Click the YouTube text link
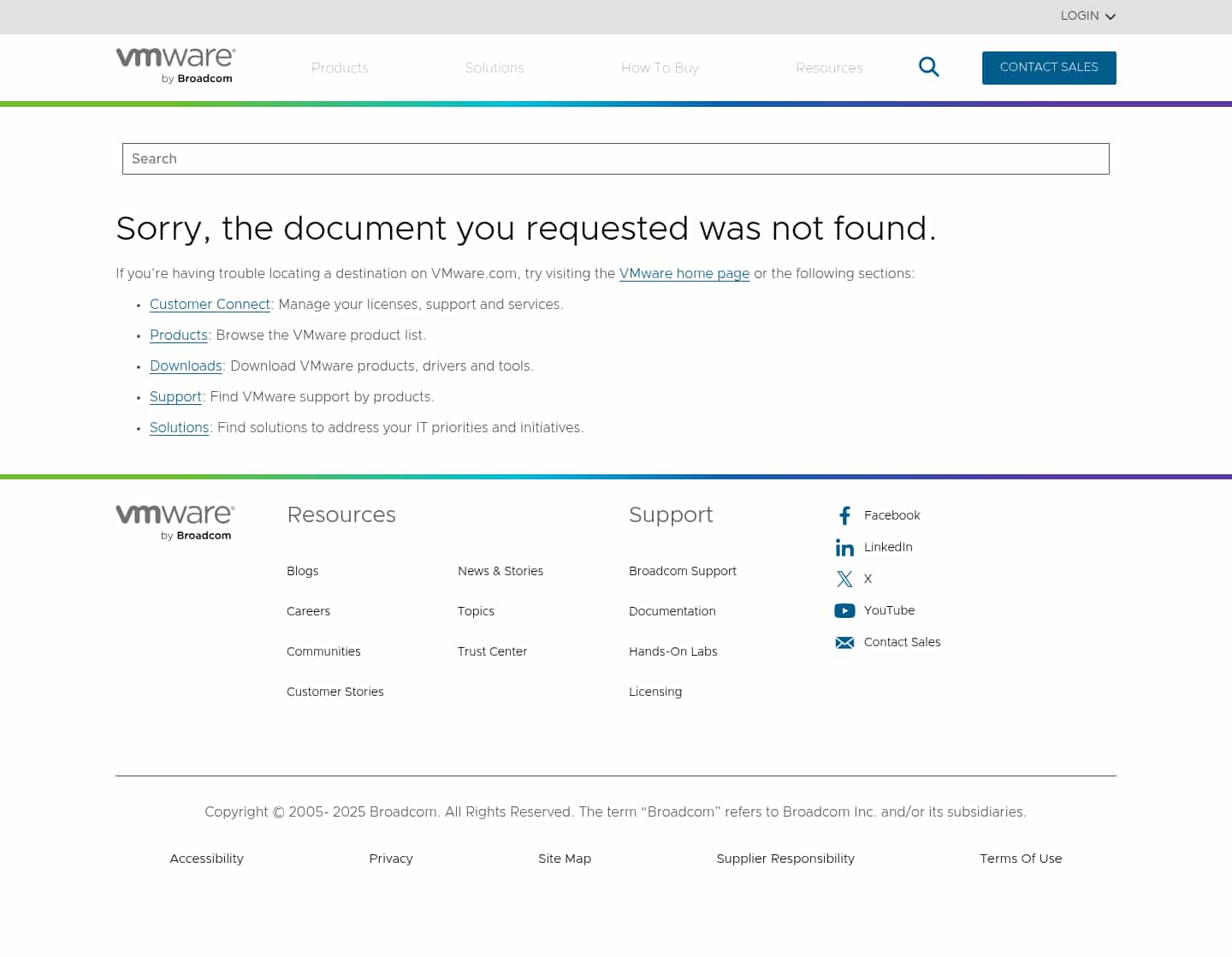The image size is (1232, 957). click(890, 610)
